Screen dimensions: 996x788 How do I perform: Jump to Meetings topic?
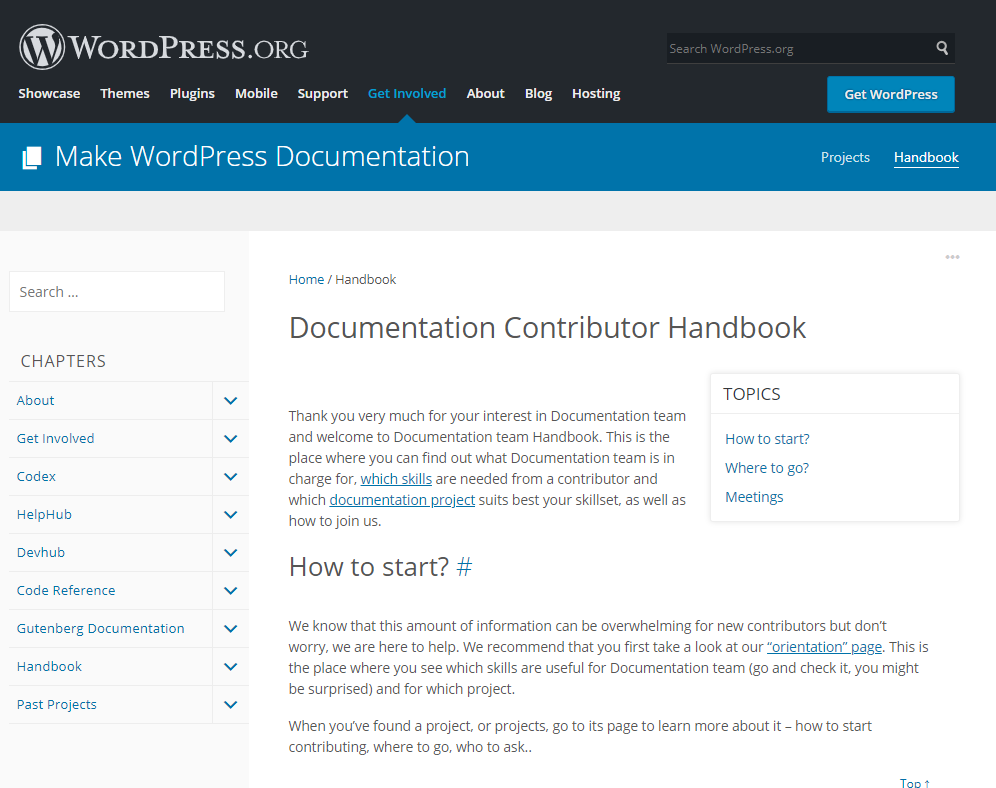[x=754, y=497]
